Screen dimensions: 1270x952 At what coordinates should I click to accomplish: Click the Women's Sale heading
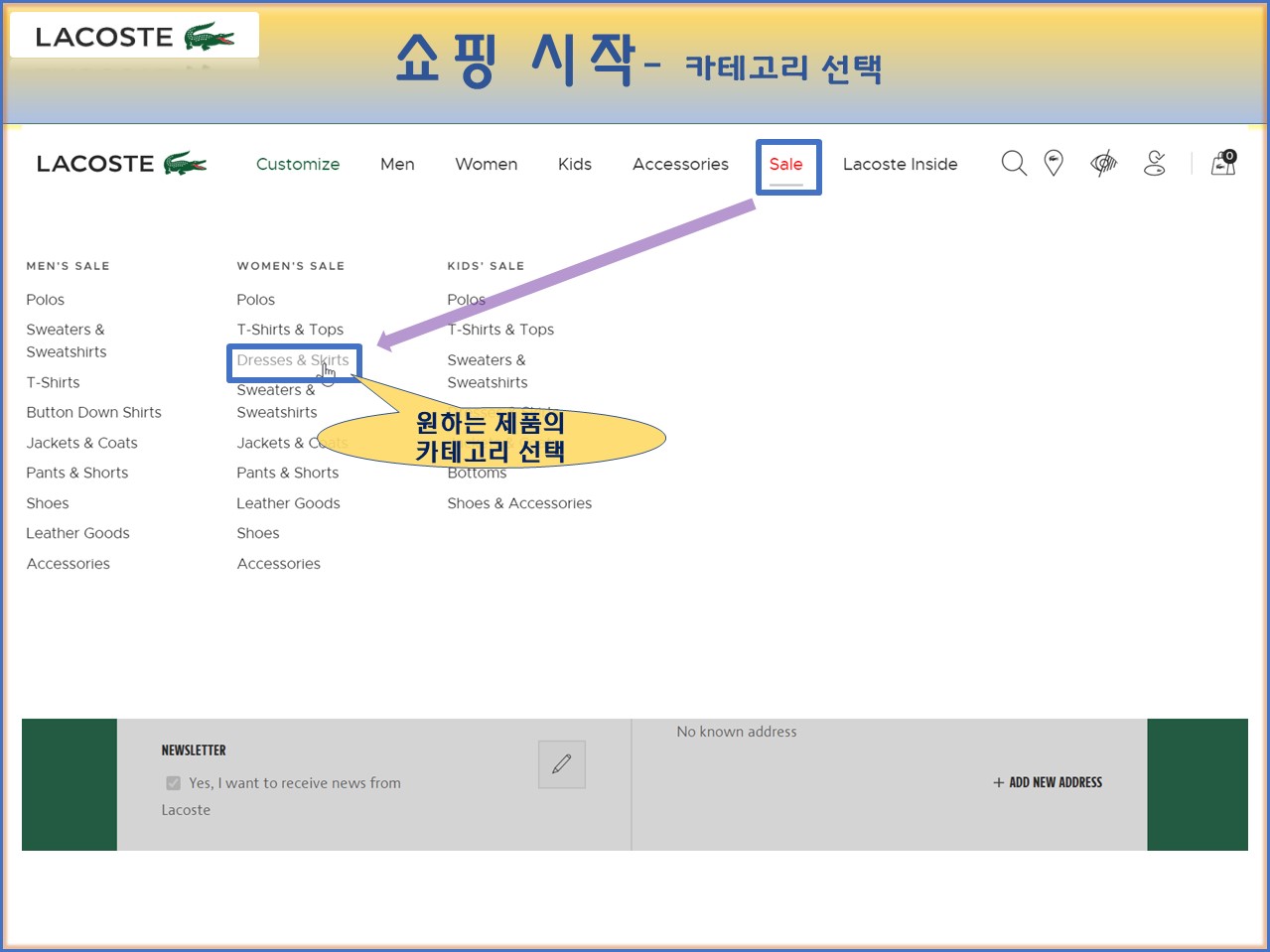[291, 266]
